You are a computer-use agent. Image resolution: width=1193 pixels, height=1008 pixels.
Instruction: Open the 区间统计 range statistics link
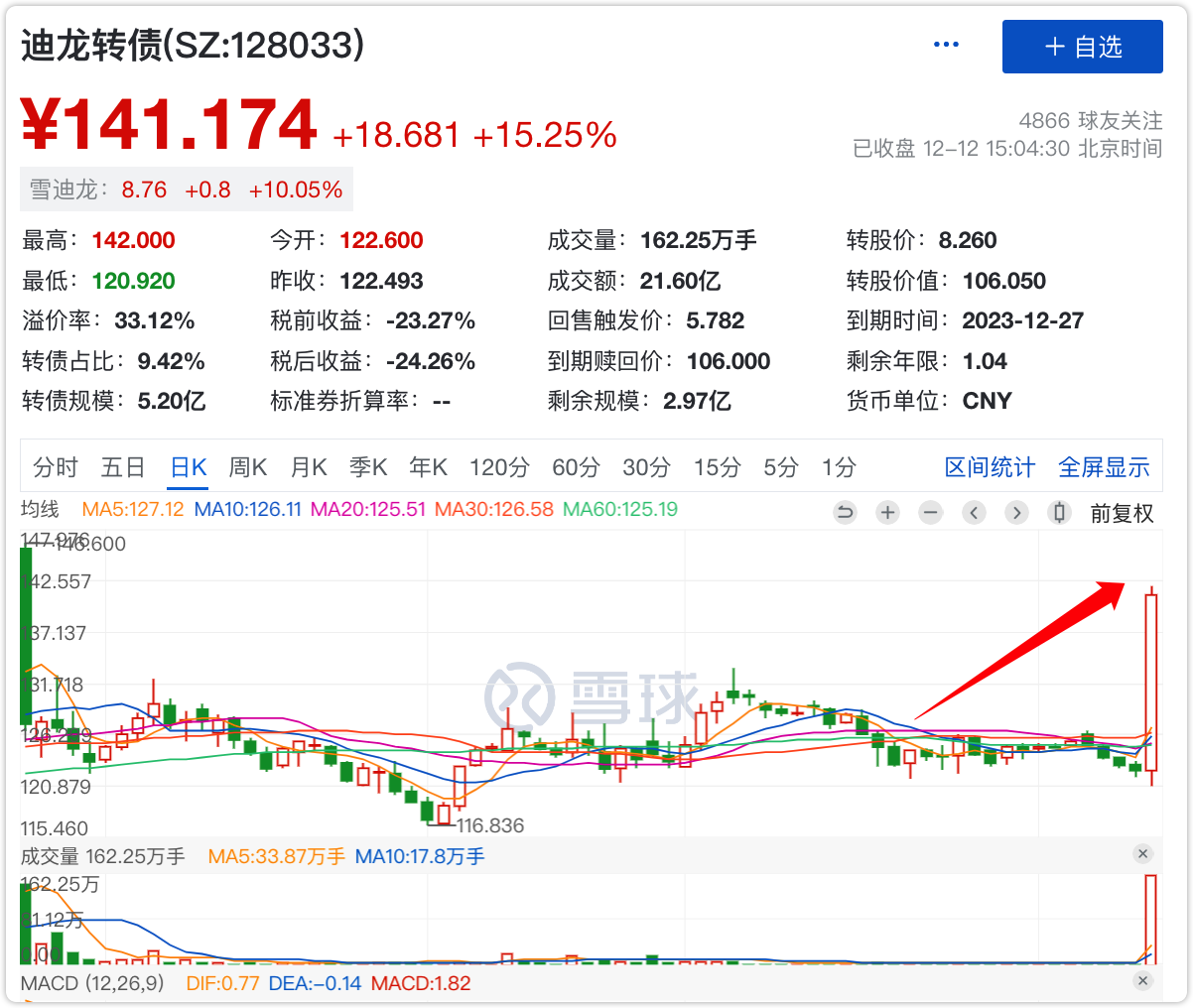990,467
